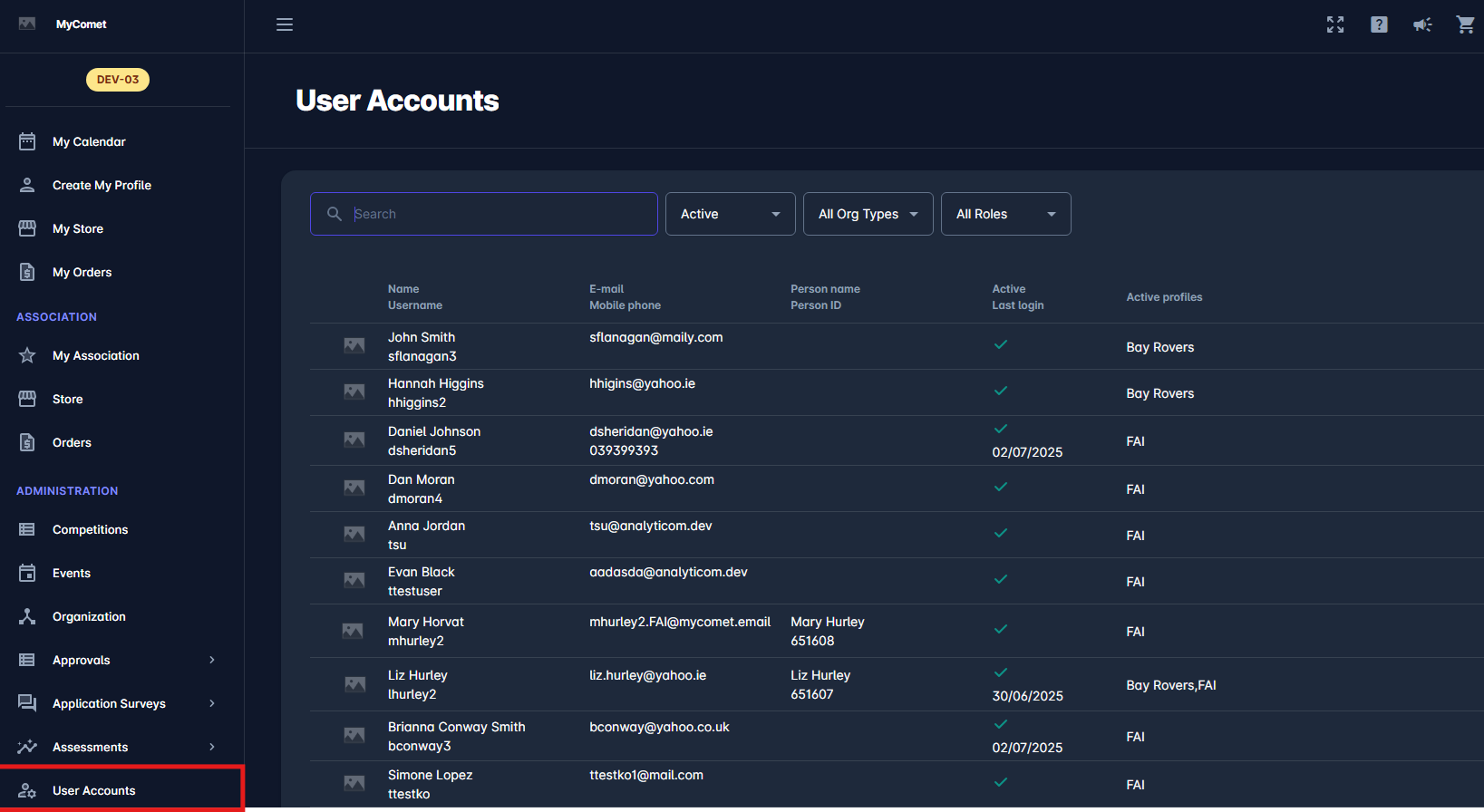The width and height of the screenshot is (1484, 812).
Task: Open announcements megaphone icon
Action: coord(1422,24)
